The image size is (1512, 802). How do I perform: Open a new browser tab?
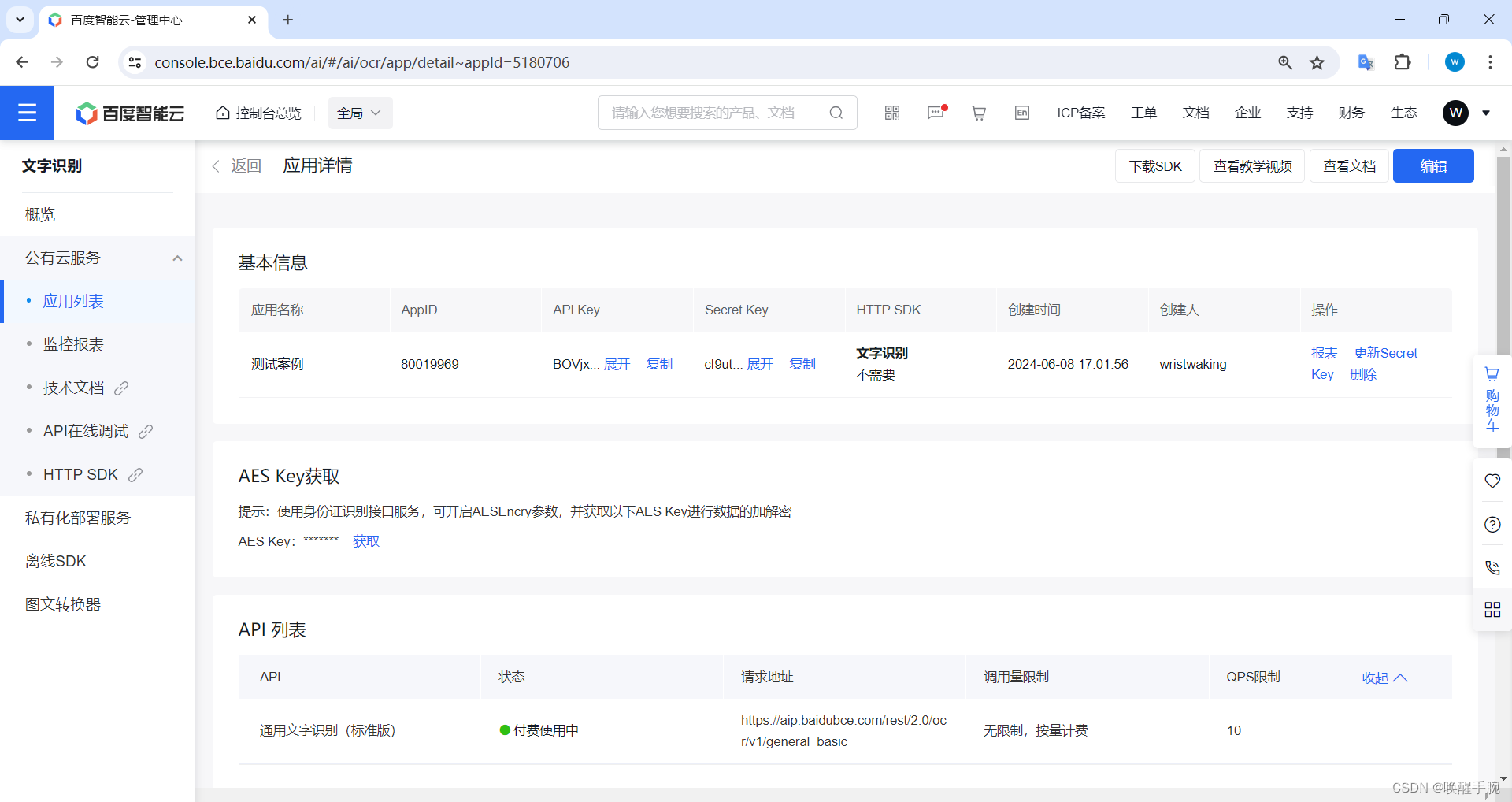pyautogui.click(x=287, y=20)
